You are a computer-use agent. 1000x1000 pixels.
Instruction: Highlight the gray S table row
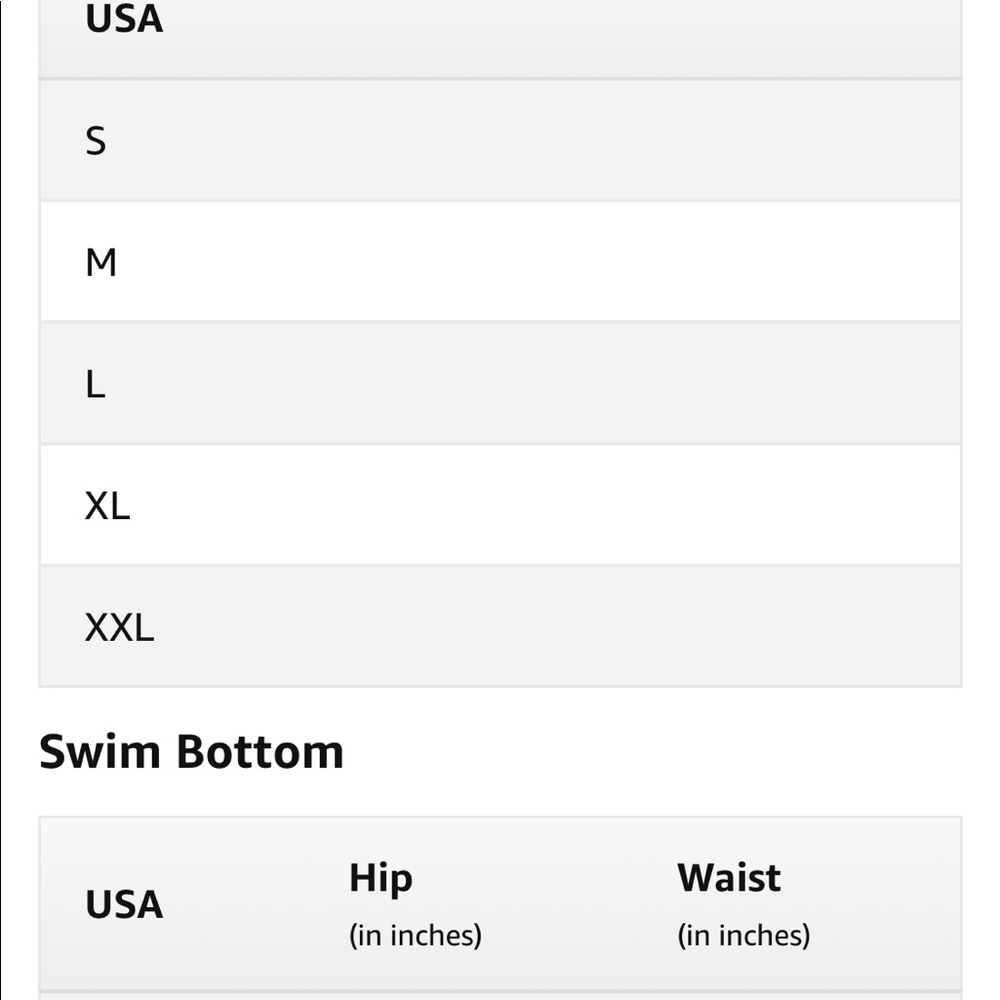click(500, 141)
